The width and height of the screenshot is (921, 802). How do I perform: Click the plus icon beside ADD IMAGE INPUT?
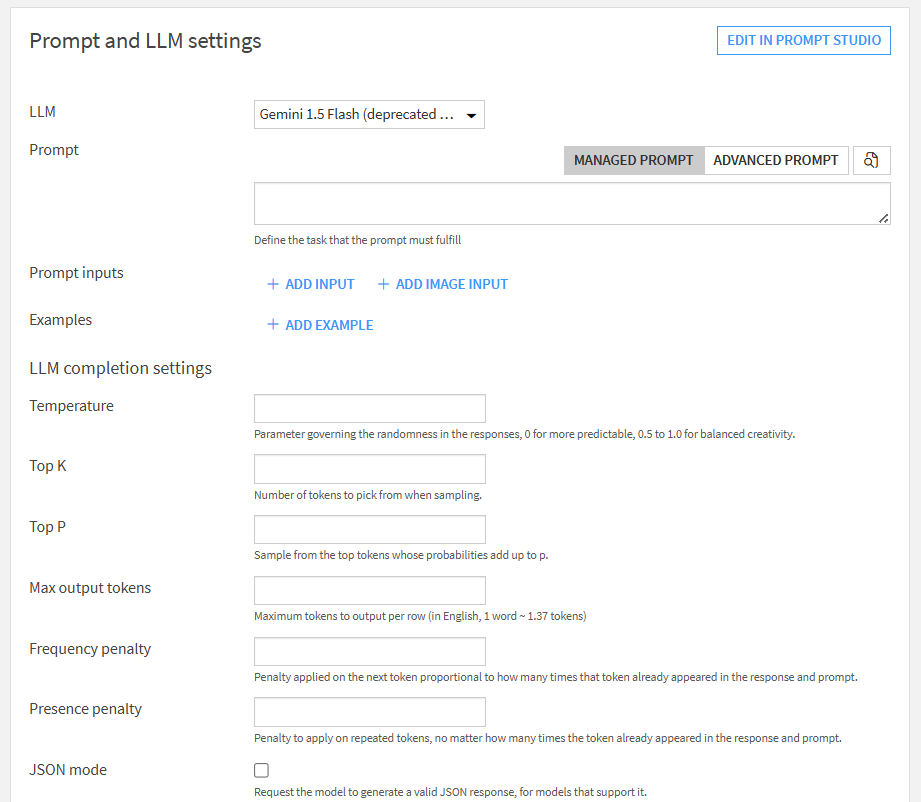(383, 284)
